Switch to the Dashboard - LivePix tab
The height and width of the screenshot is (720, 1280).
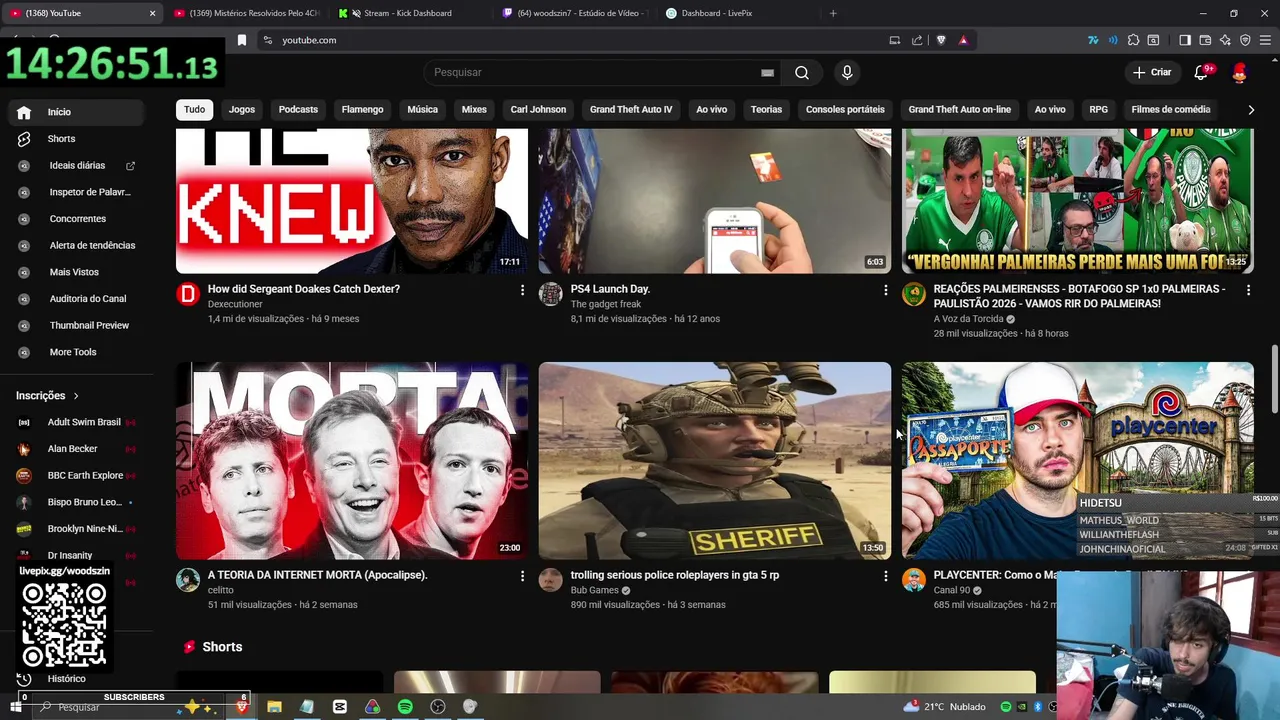click(x=716, y=13)
